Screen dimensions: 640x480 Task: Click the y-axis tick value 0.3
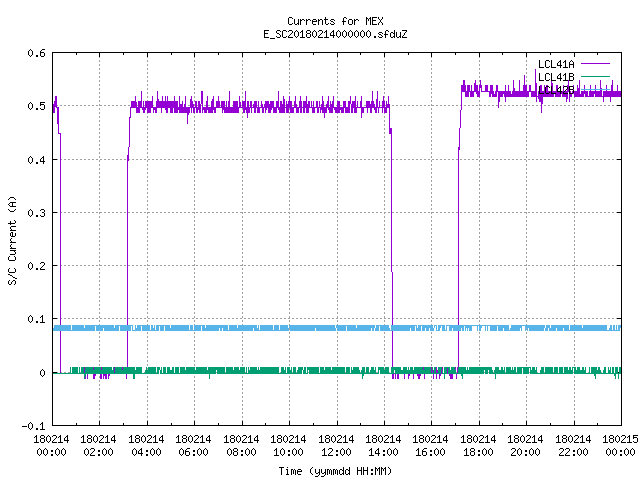coord(36,213)
